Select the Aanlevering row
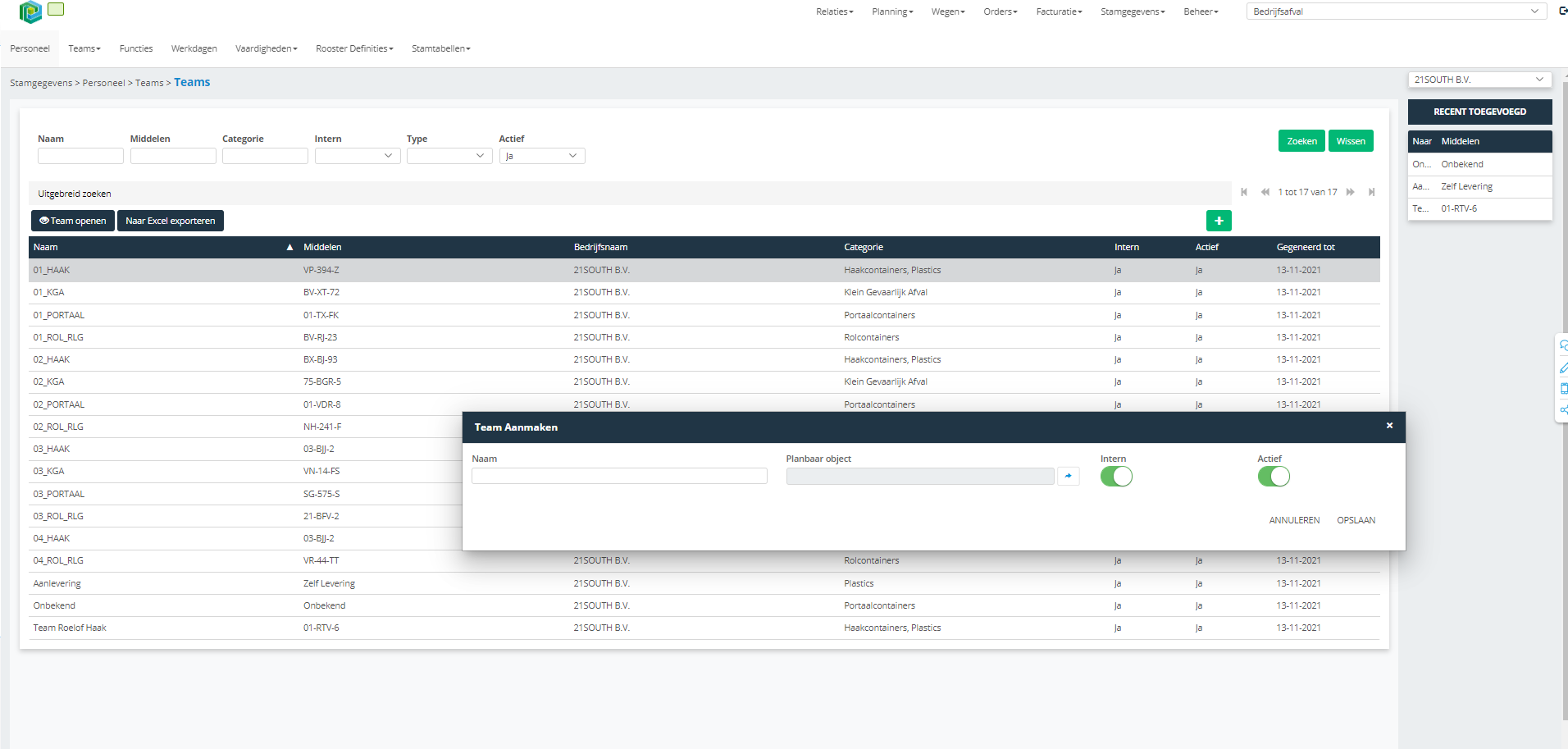Viewport: 1568px width, 749px height. tap(704, 583)
